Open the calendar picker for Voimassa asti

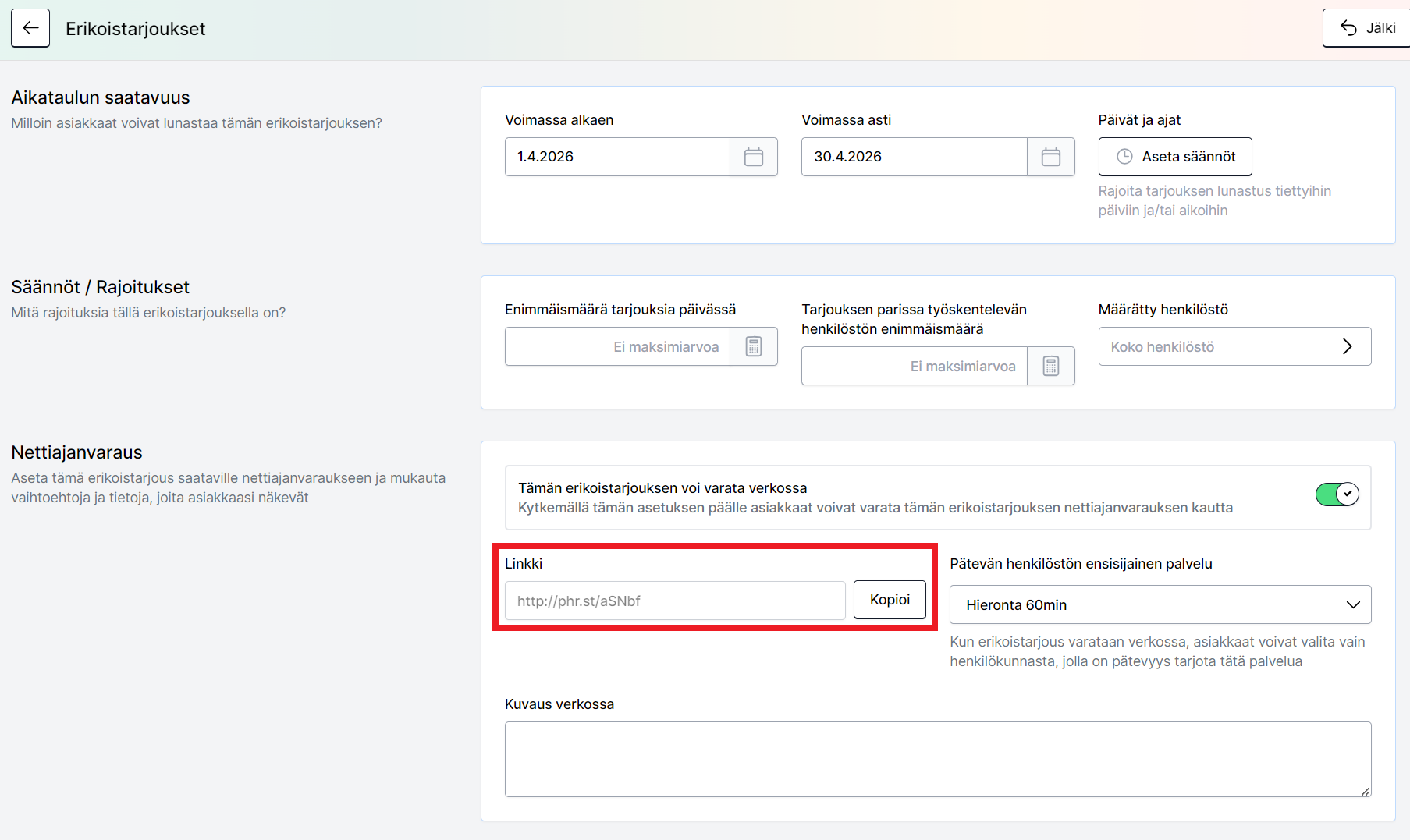pyautogui.click(x=1050, y=156)
